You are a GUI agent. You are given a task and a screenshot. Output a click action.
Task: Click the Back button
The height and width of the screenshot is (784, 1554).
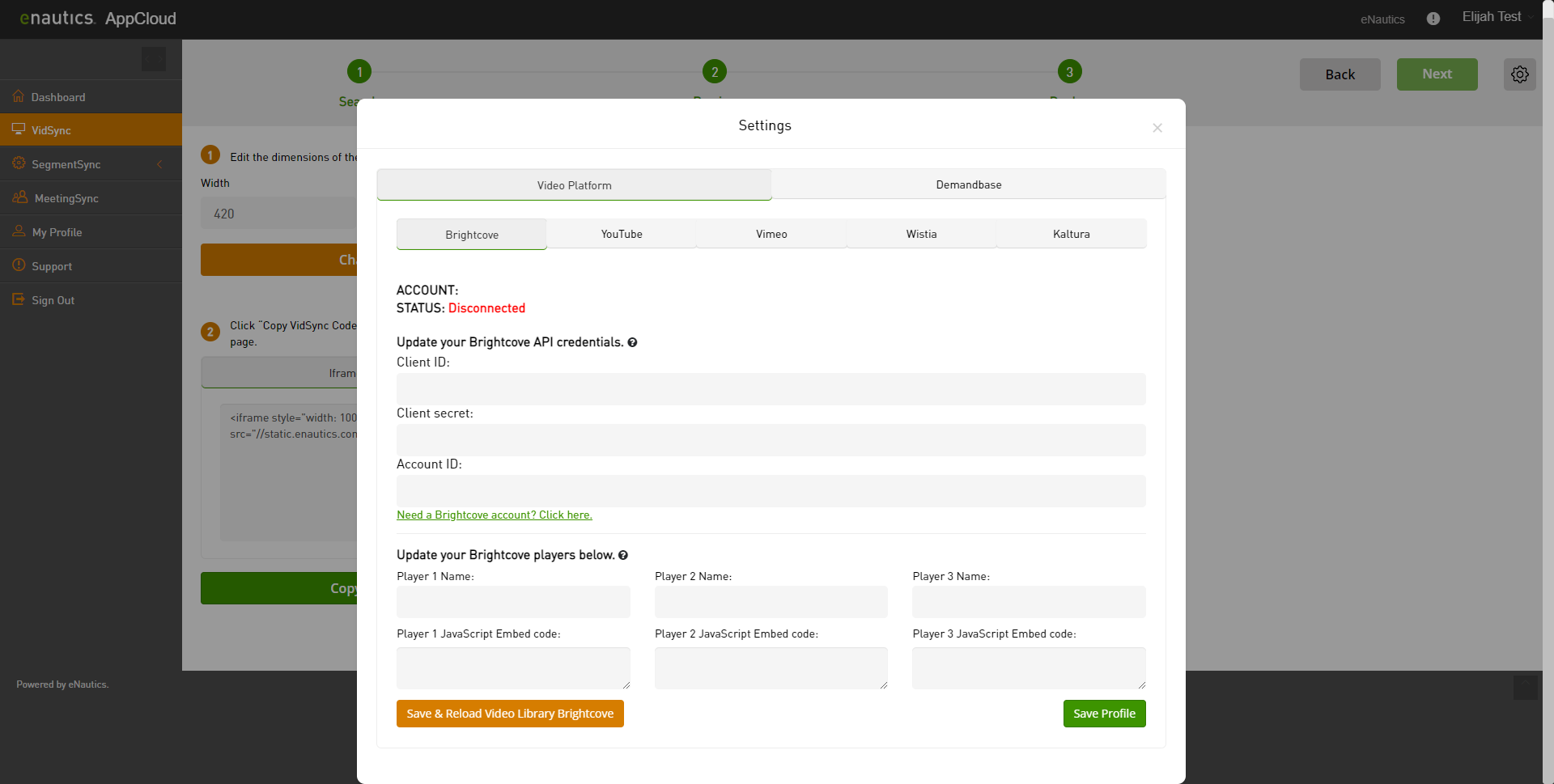(1340, 74)
